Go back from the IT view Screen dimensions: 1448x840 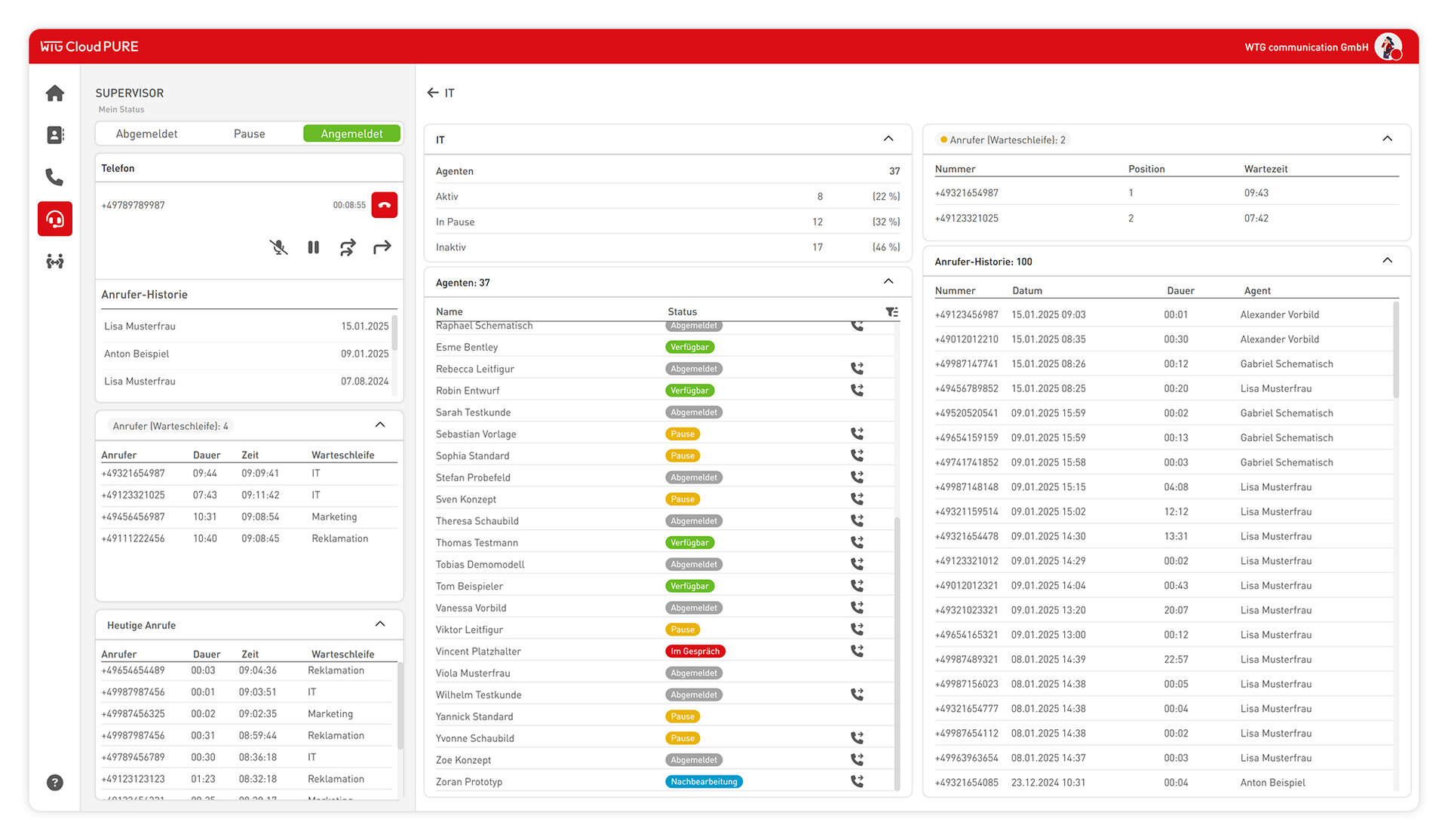click(x=432, y=93)
